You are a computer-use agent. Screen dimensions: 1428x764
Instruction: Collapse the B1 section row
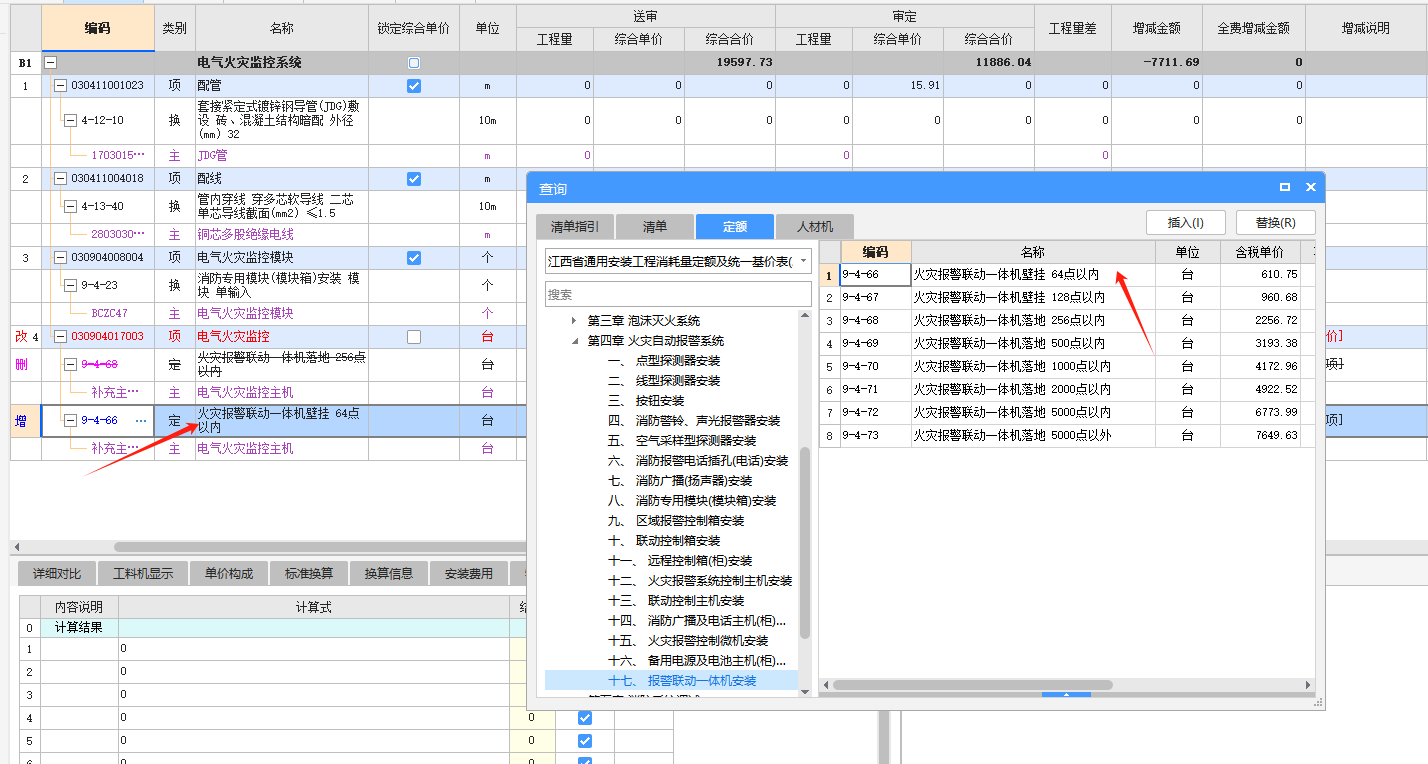pyautogui.click(x=50, y=63)
